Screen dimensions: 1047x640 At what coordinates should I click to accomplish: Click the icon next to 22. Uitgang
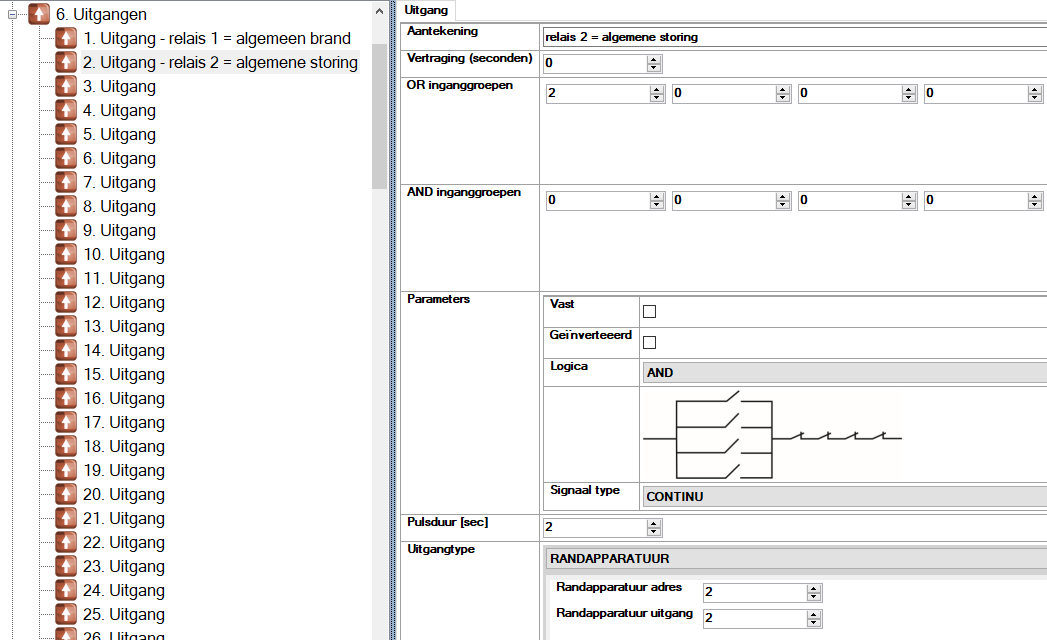66,542
